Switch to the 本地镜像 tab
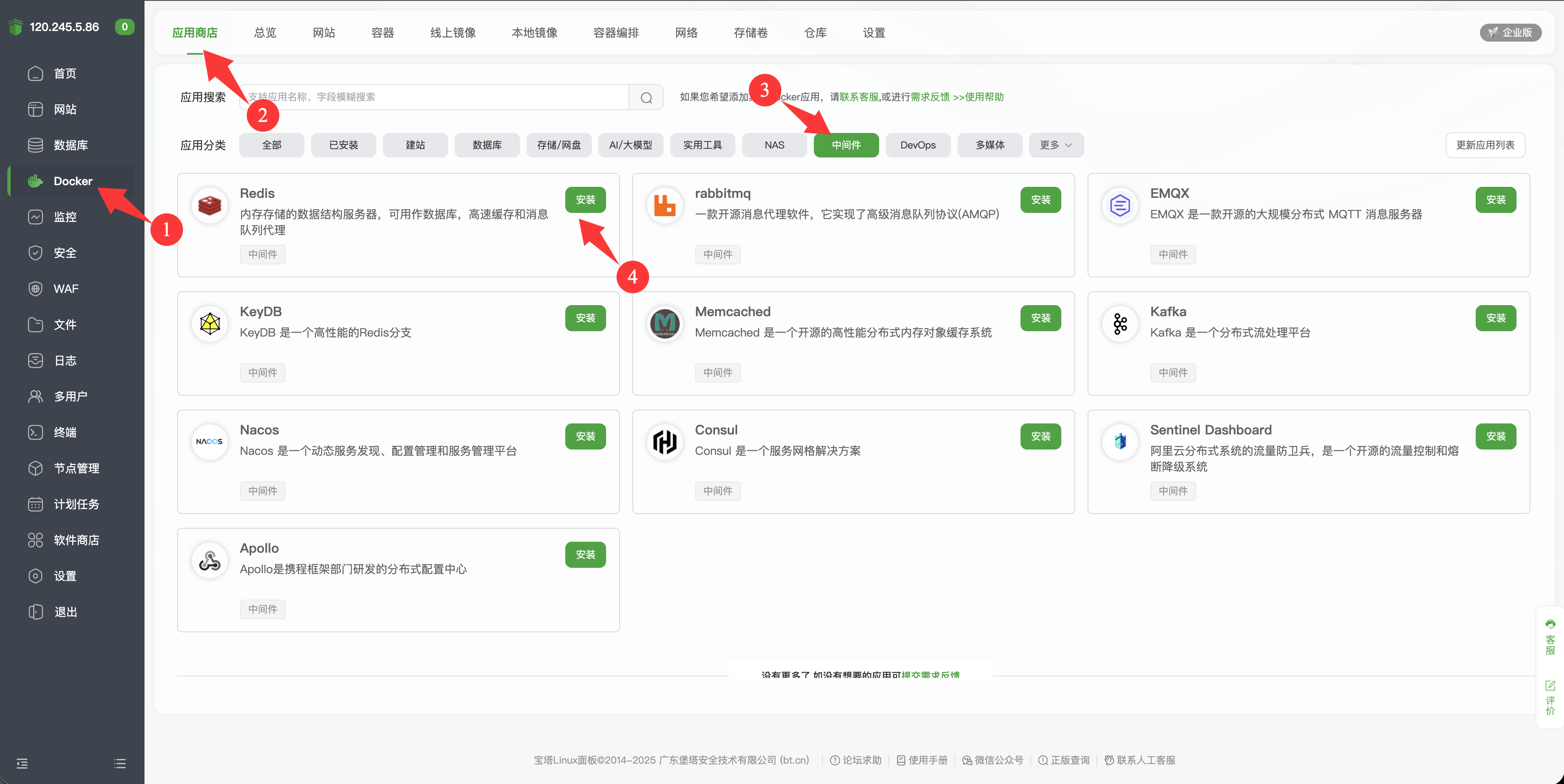The width and height of the screenshot is (1564, 784). 534,33
